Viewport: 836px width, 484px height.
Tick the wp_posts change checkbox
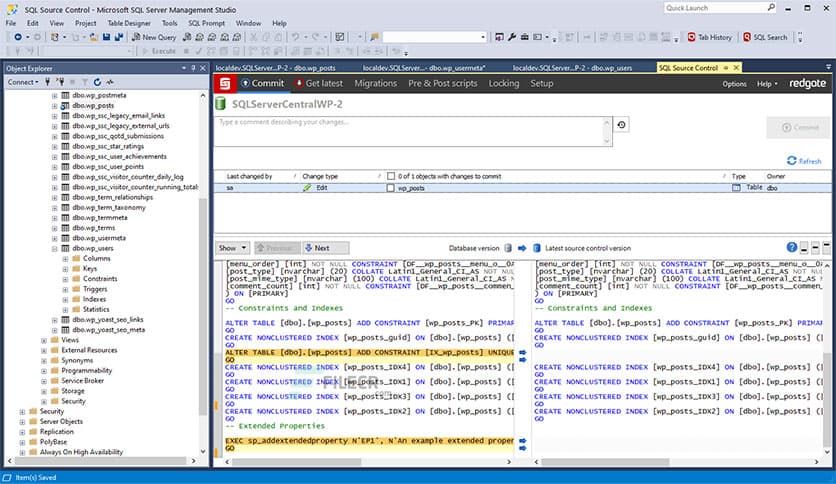coord(391,188)
